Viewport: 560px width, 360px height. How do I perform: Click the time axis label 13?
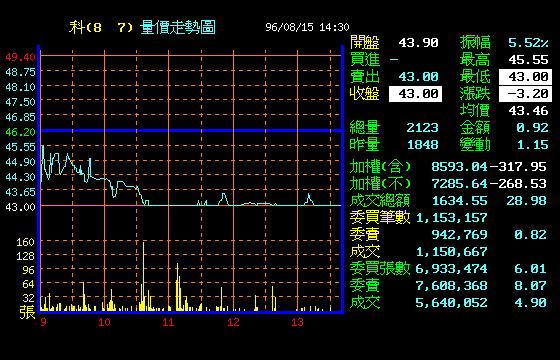(x=297, y=322)
